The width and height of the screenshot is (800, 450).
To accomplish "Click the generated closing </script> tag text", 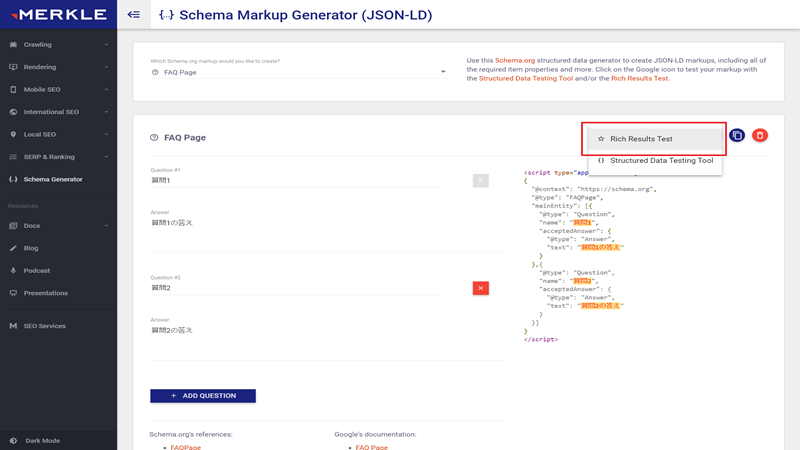I will click(x=541, y=339).
